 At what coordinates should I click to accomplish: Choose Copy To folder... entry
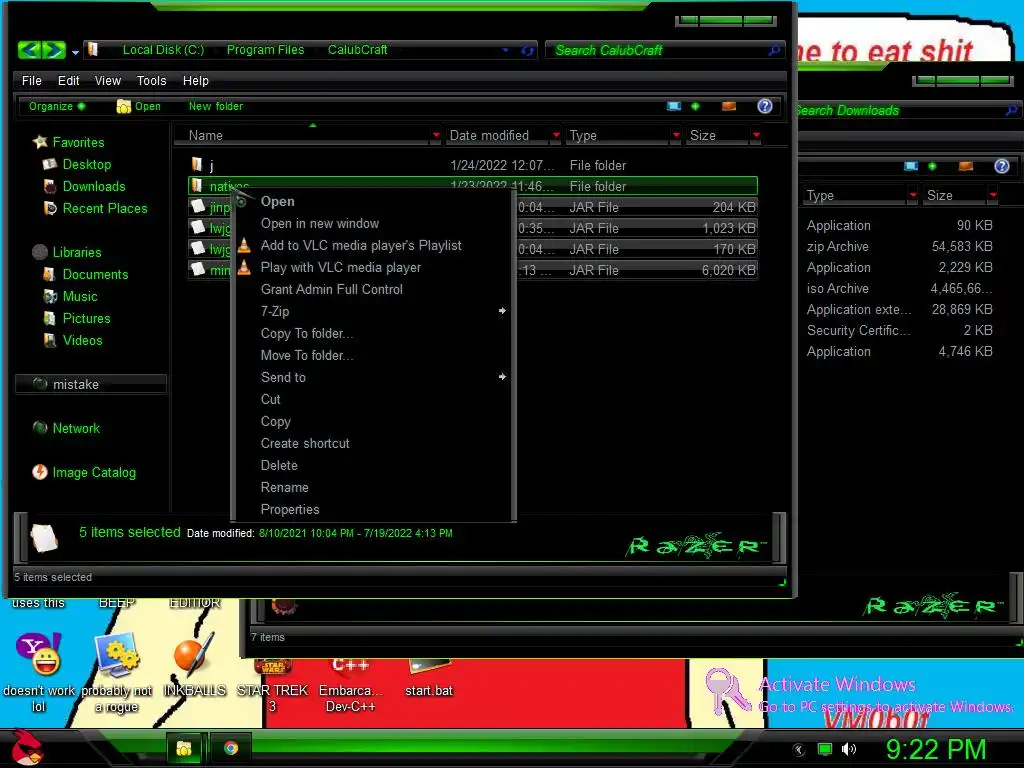pyautogui.click(x=373, y=334)
